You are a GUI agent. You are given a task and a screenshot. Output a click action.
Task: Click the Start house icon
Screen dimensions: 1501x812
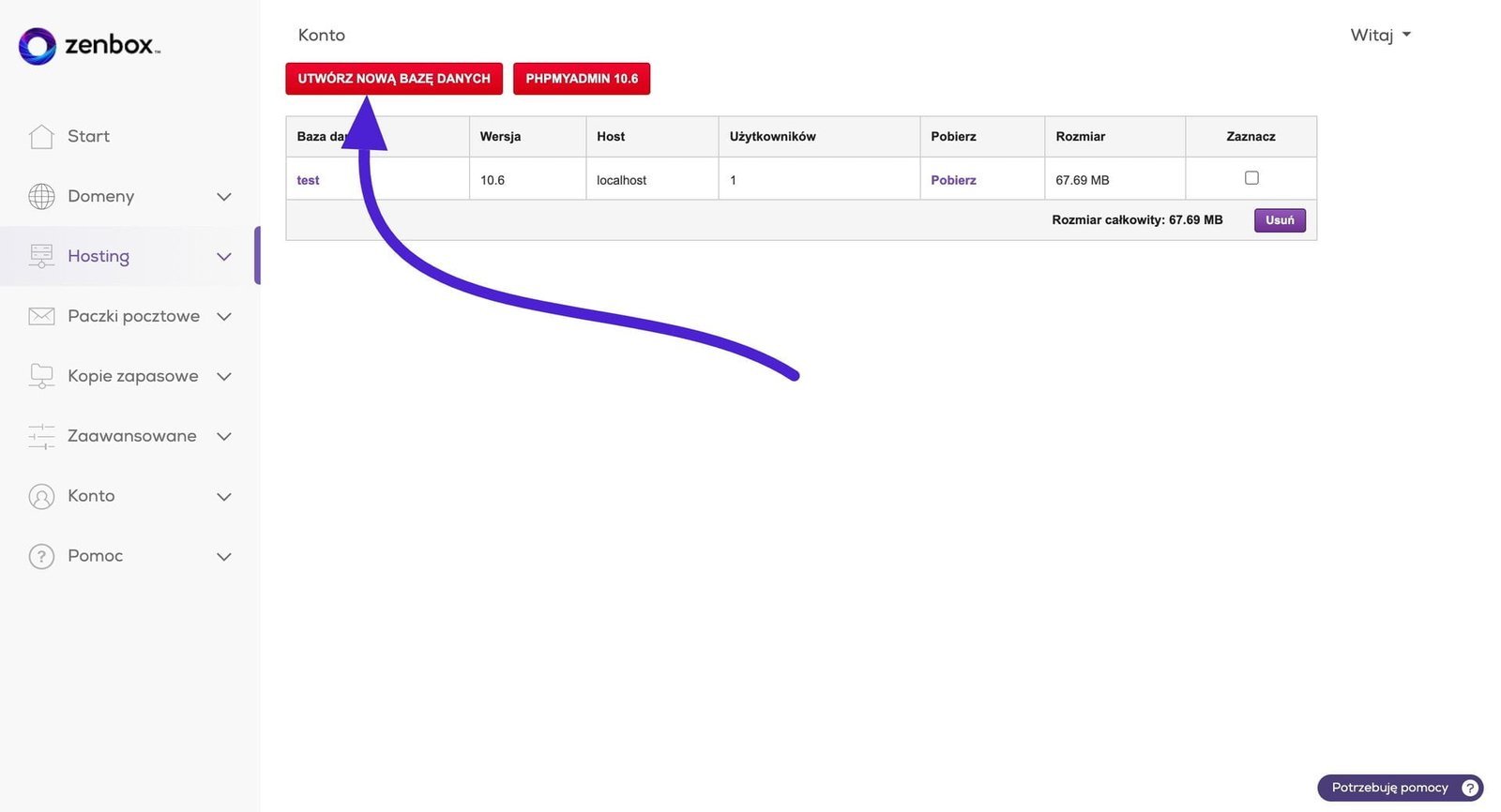41,137
